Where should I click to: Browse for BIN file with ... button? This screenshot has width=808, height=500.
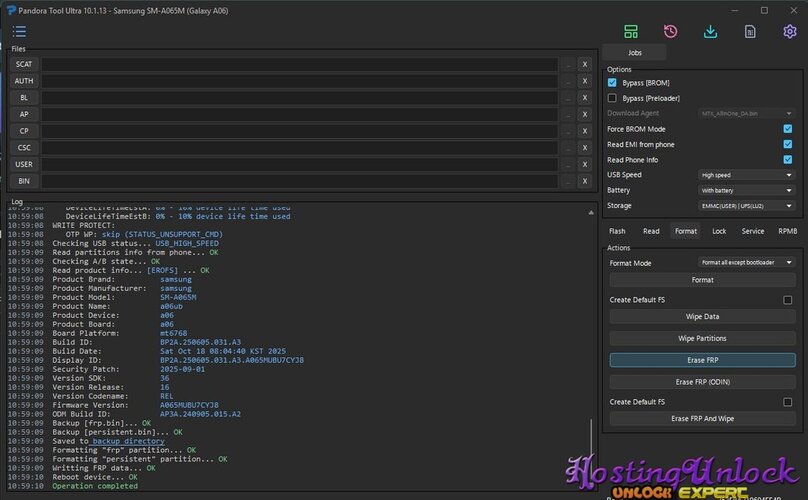coord(568,181)
